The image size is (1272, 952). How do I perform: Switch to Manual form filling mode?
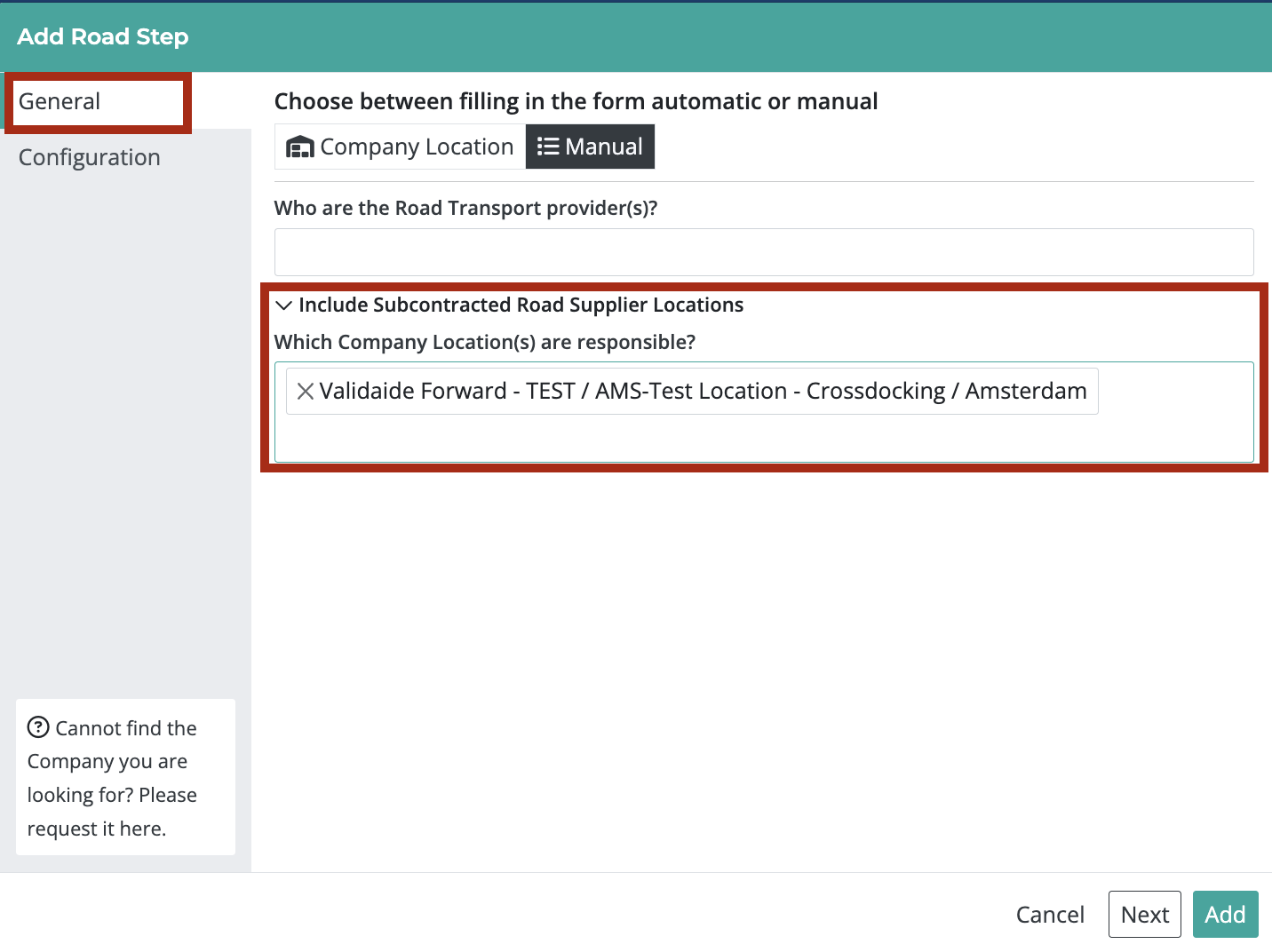coord(590,146)
